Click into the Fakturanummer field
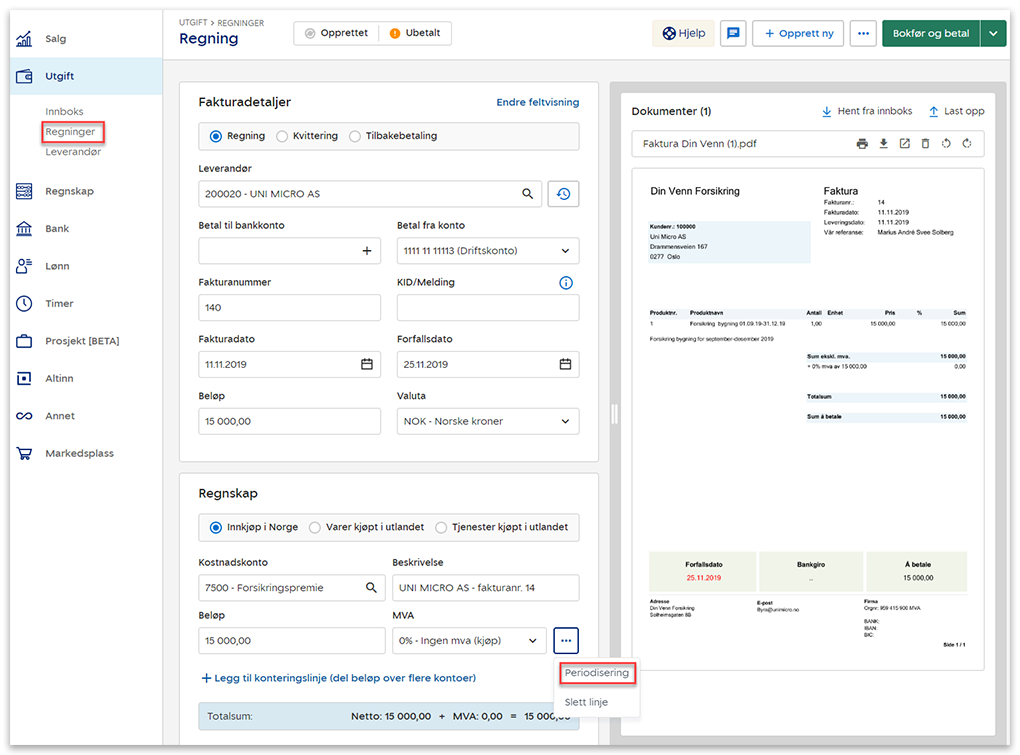This screenshot has height=755, width=1020. (289, 308)
